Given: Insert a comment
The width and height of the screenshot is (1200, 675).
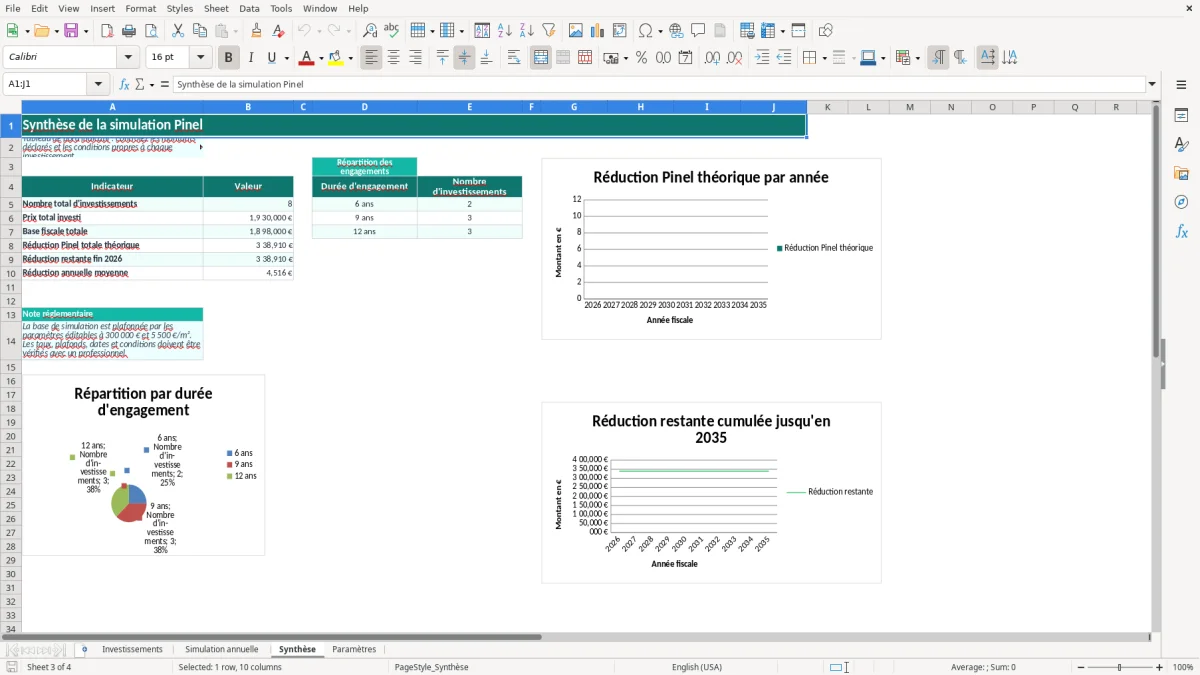Looking at the screenshot, I should (698, 31).
